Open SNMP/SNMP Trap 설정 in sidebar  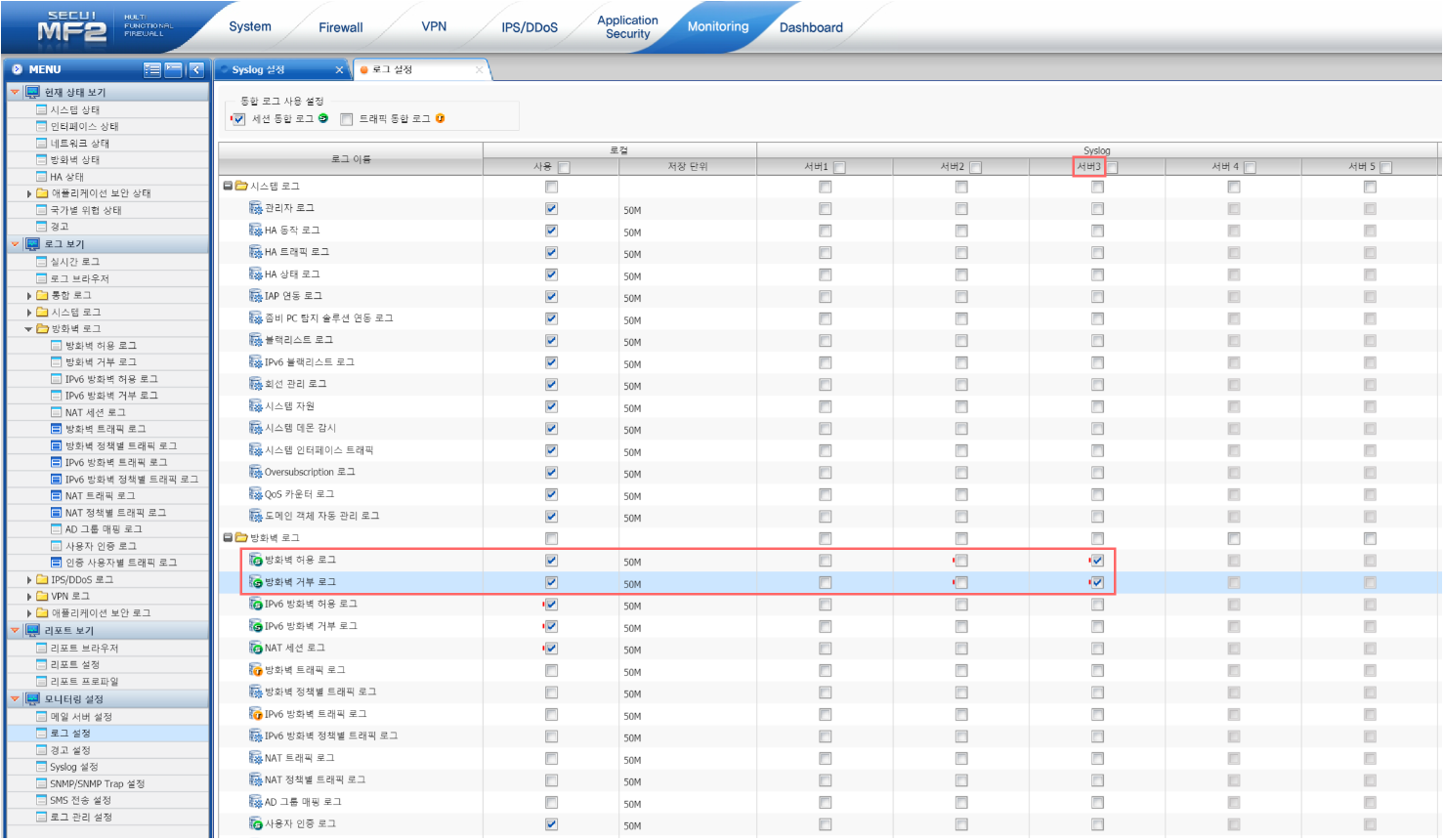(98, 783)
